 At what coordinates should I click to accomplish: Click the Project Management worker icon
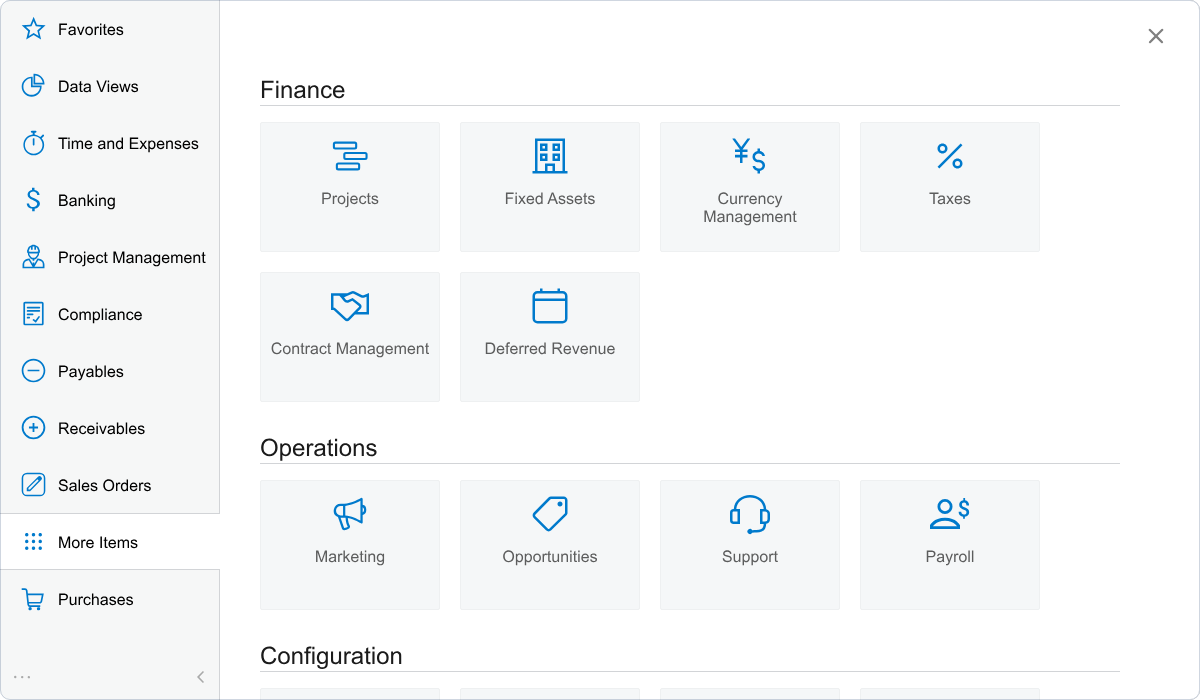pos(33,257)
